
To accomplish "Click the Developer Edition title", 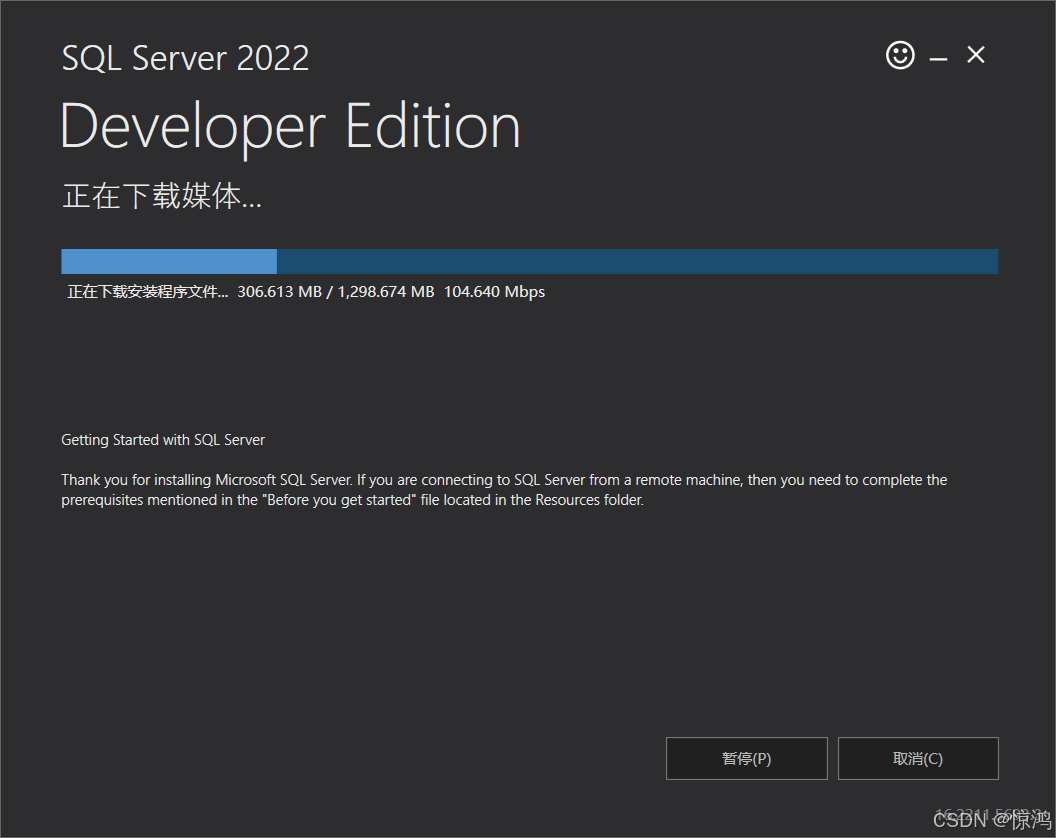I will [x=289, y=125].
